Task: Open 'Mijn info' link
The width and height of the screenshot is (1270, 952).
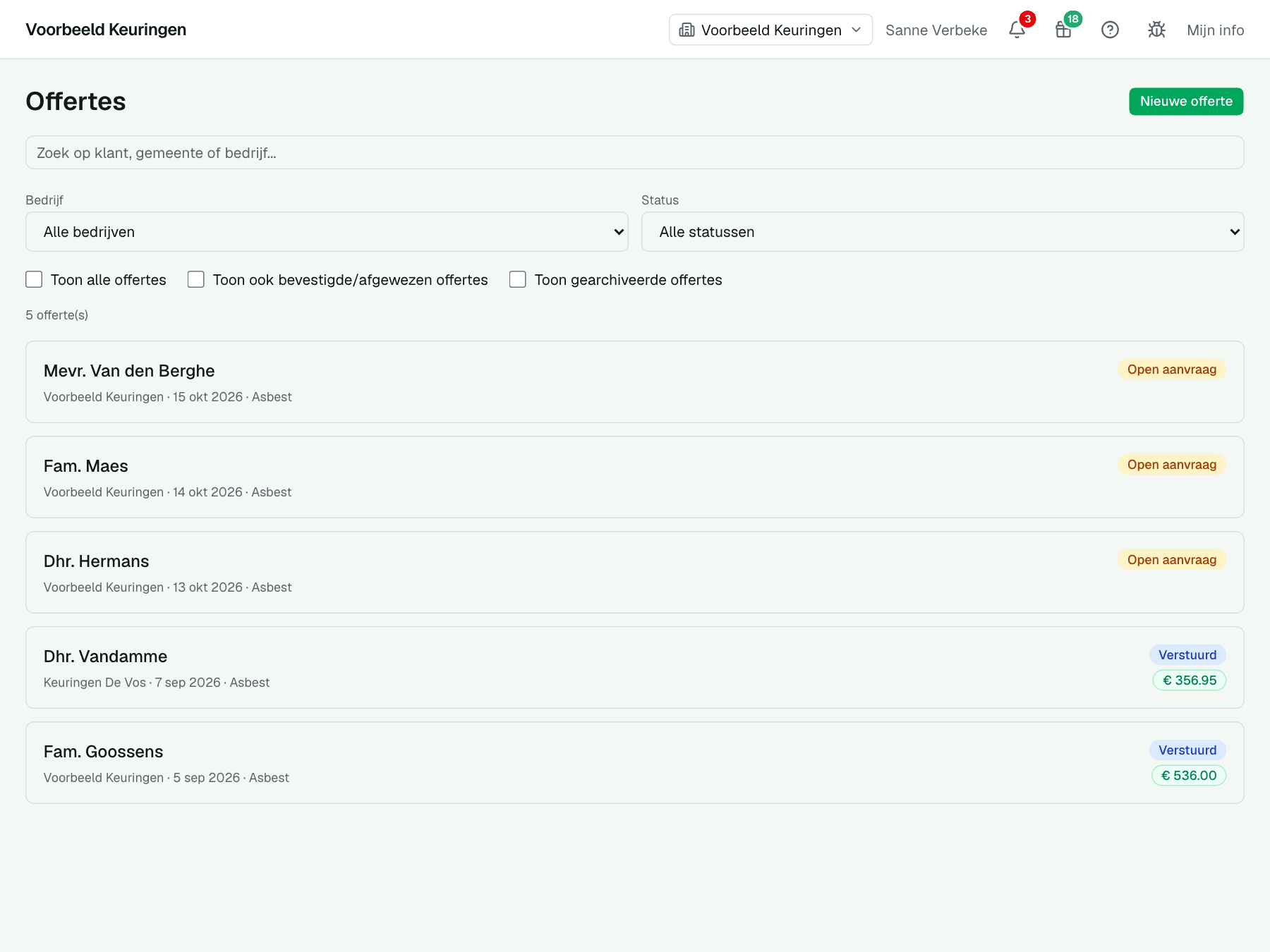Action: click(x=1215, y=30)
